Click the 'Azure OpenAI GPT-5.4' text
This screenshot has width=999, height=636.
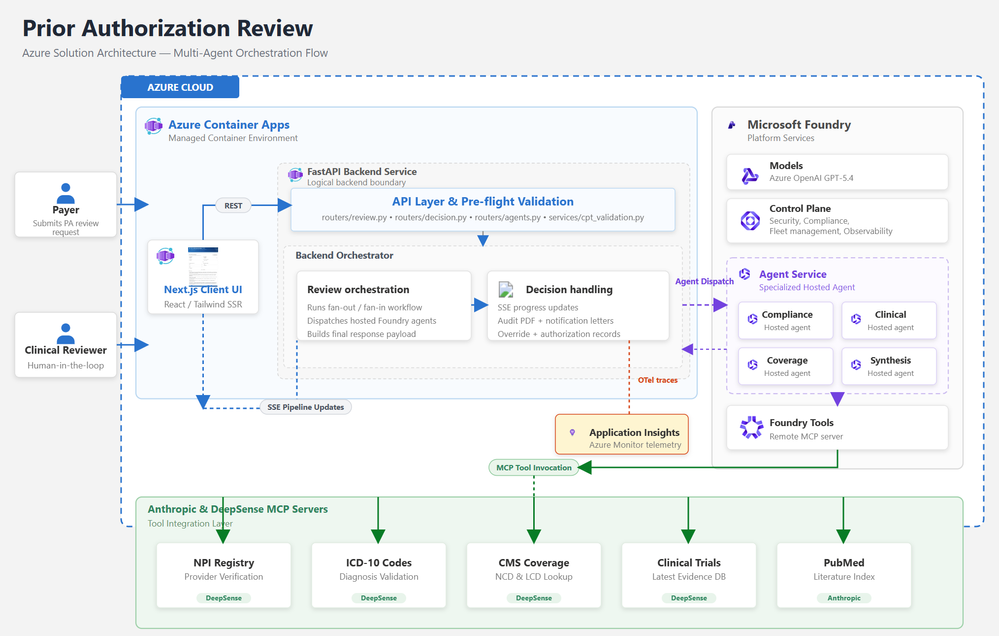pyautogui.click(x=811, y=178)
